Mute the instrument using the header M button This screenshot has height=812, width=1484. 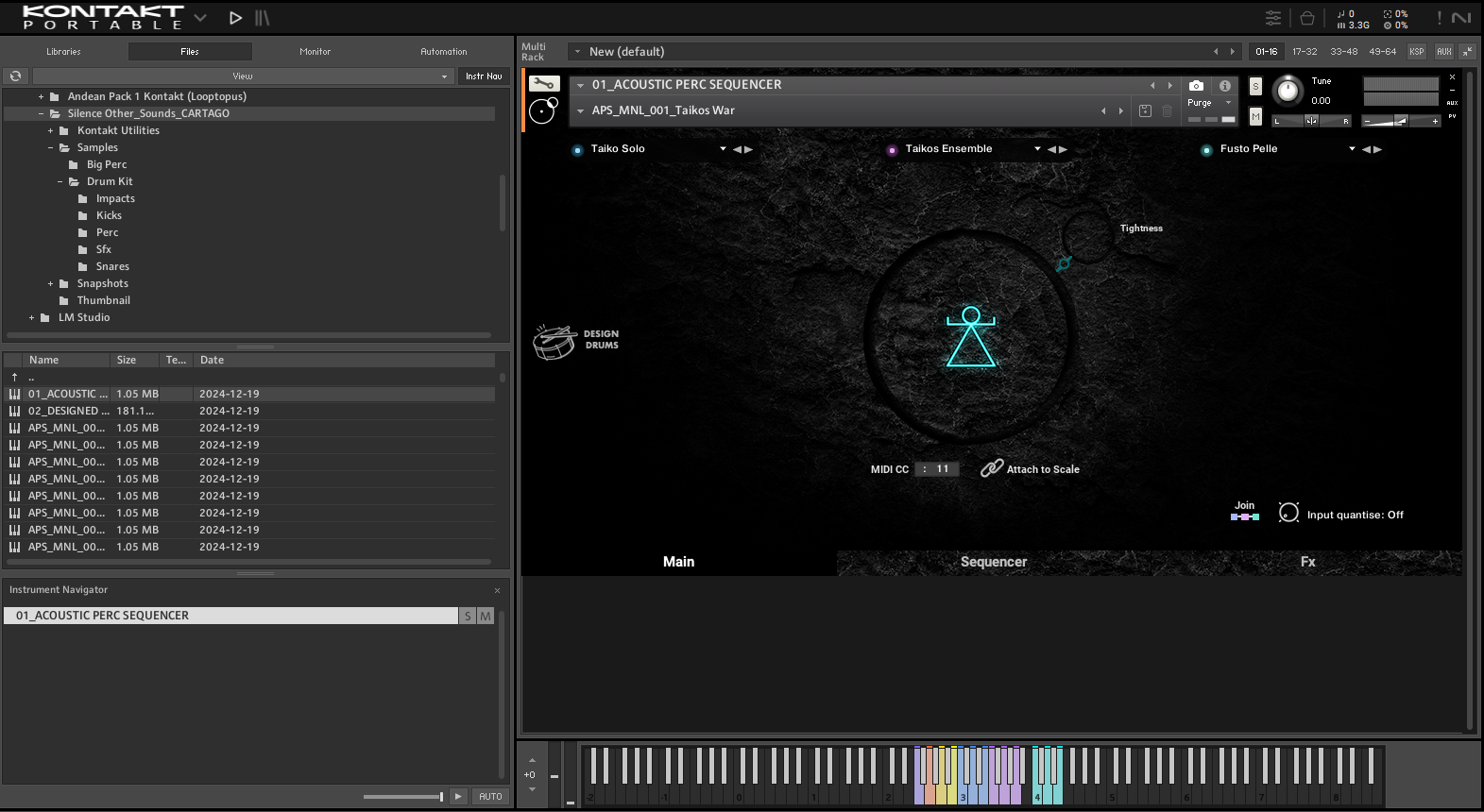(x=1255, y=116)
